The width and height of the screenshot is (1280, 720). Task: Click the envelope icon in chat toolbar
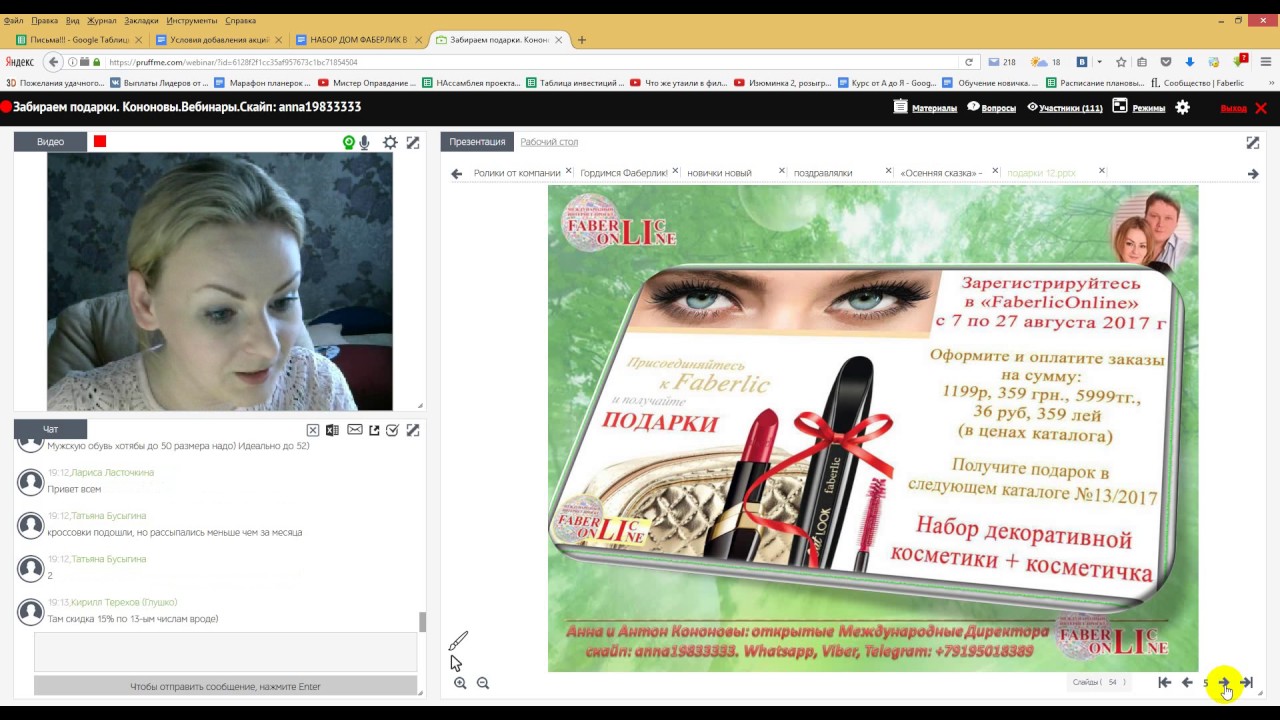point(355,430)
